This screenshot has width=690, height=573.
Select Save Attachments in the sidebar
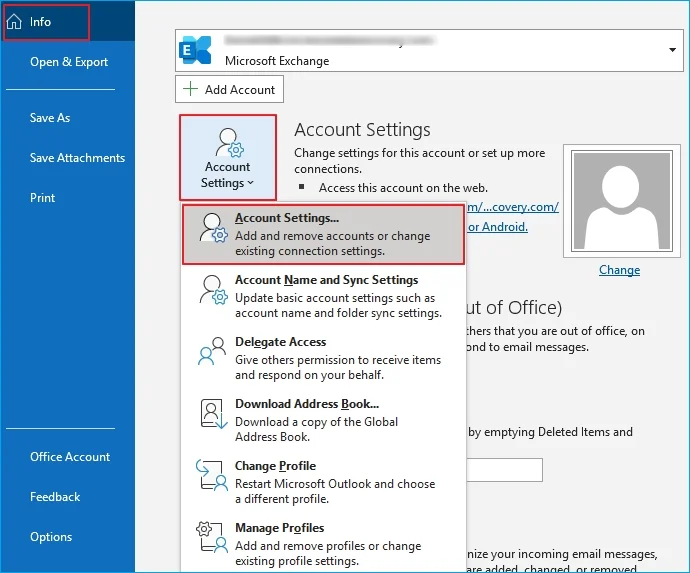coord(77,158)
